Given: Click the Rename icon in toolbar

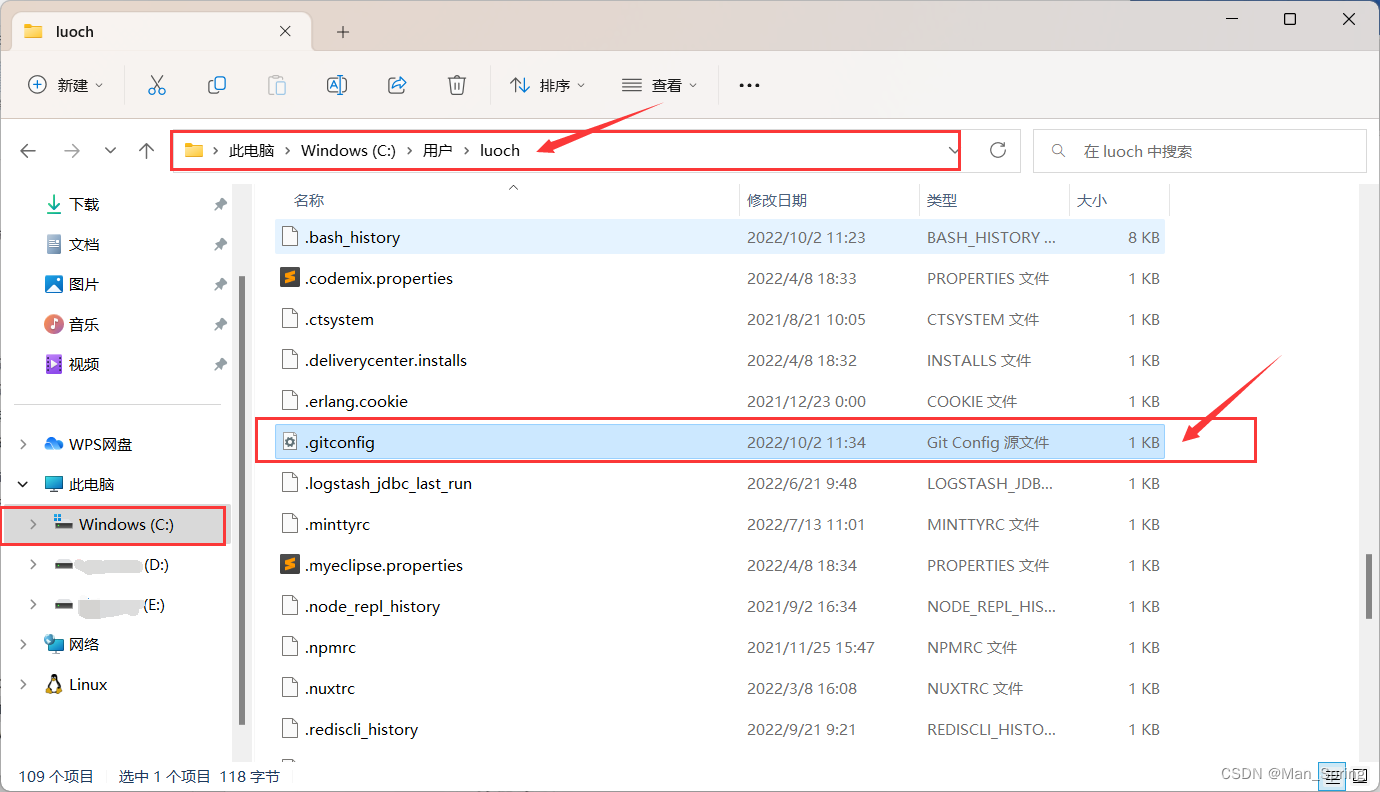Looking at the screenshot, I should point(337,85).
